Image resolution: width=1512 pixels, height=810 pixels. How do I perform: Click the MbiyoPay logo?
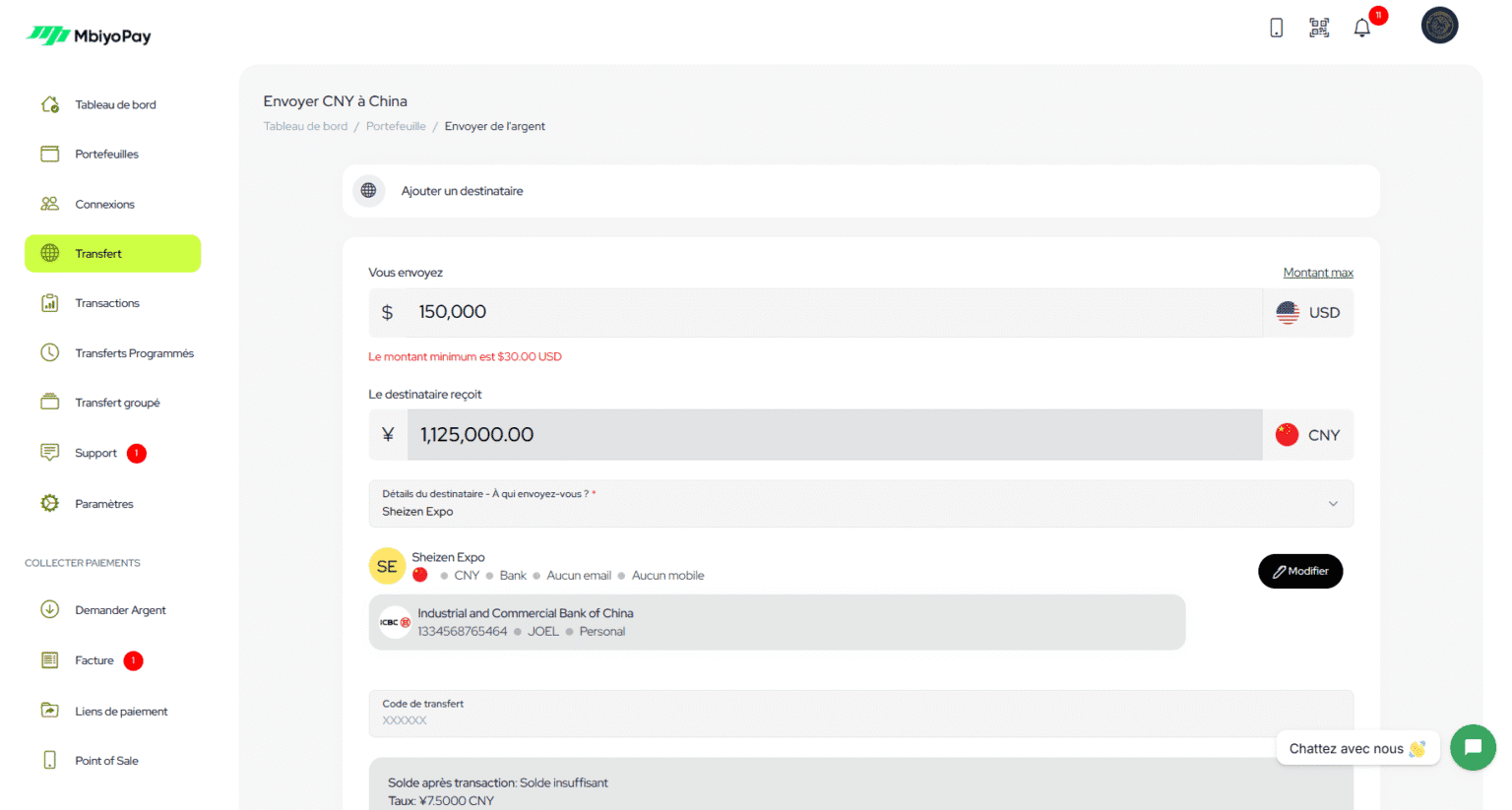[89, 36]
